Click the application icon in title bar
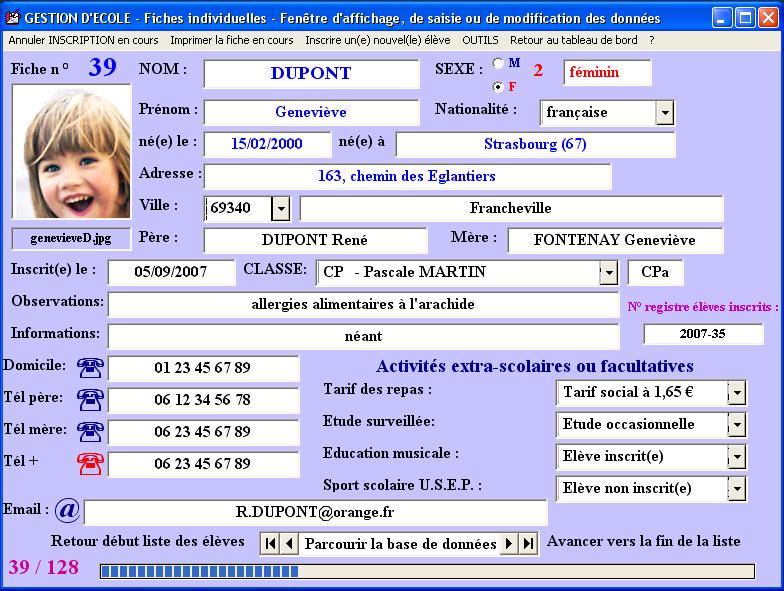Viewport: 784px width, 591px height. click(x=12, y=18)
